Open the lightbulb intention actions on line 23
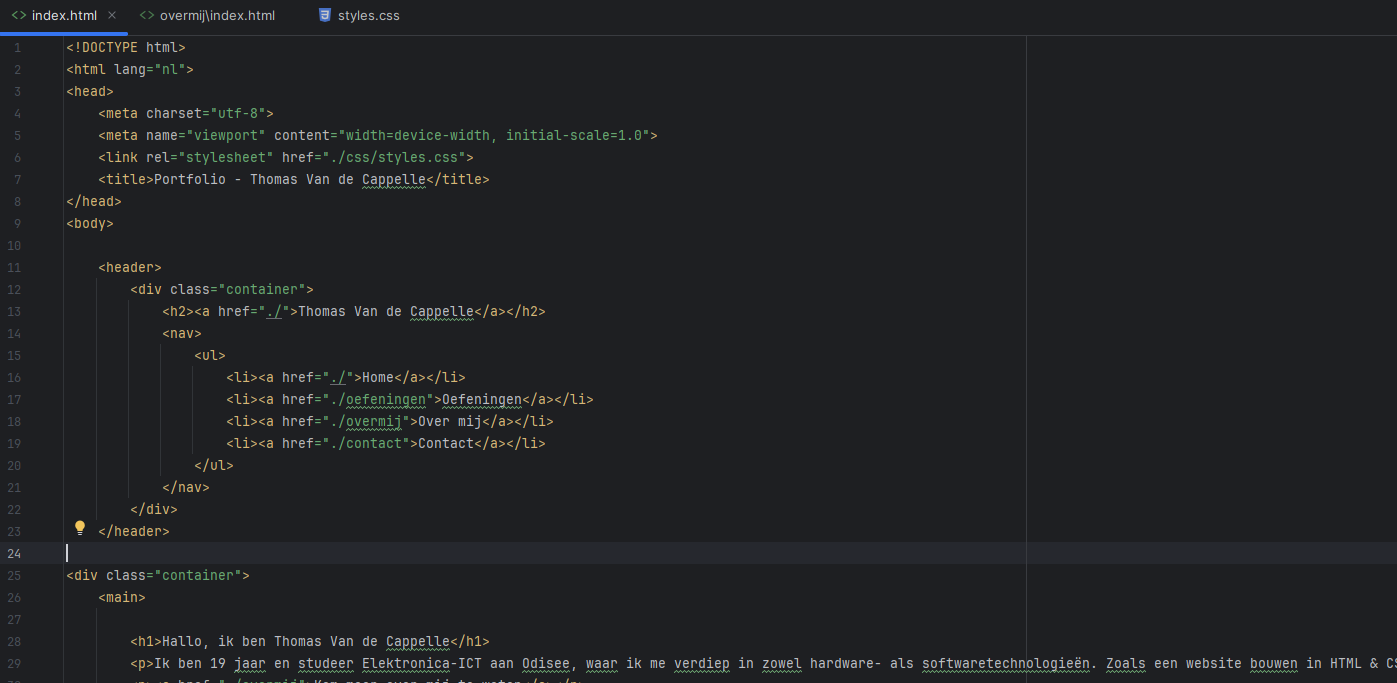 pos(80,528)
